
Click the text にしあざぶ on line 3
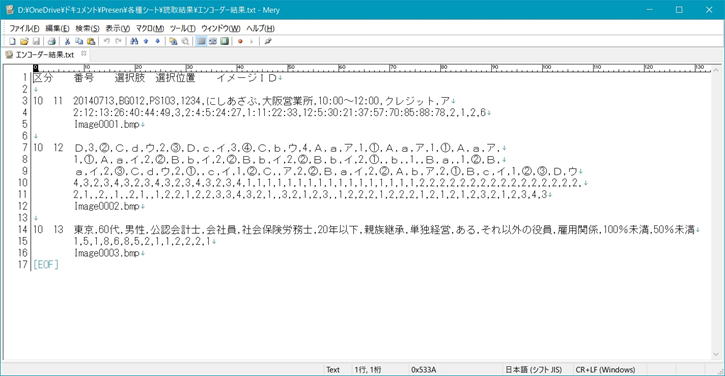232,101
